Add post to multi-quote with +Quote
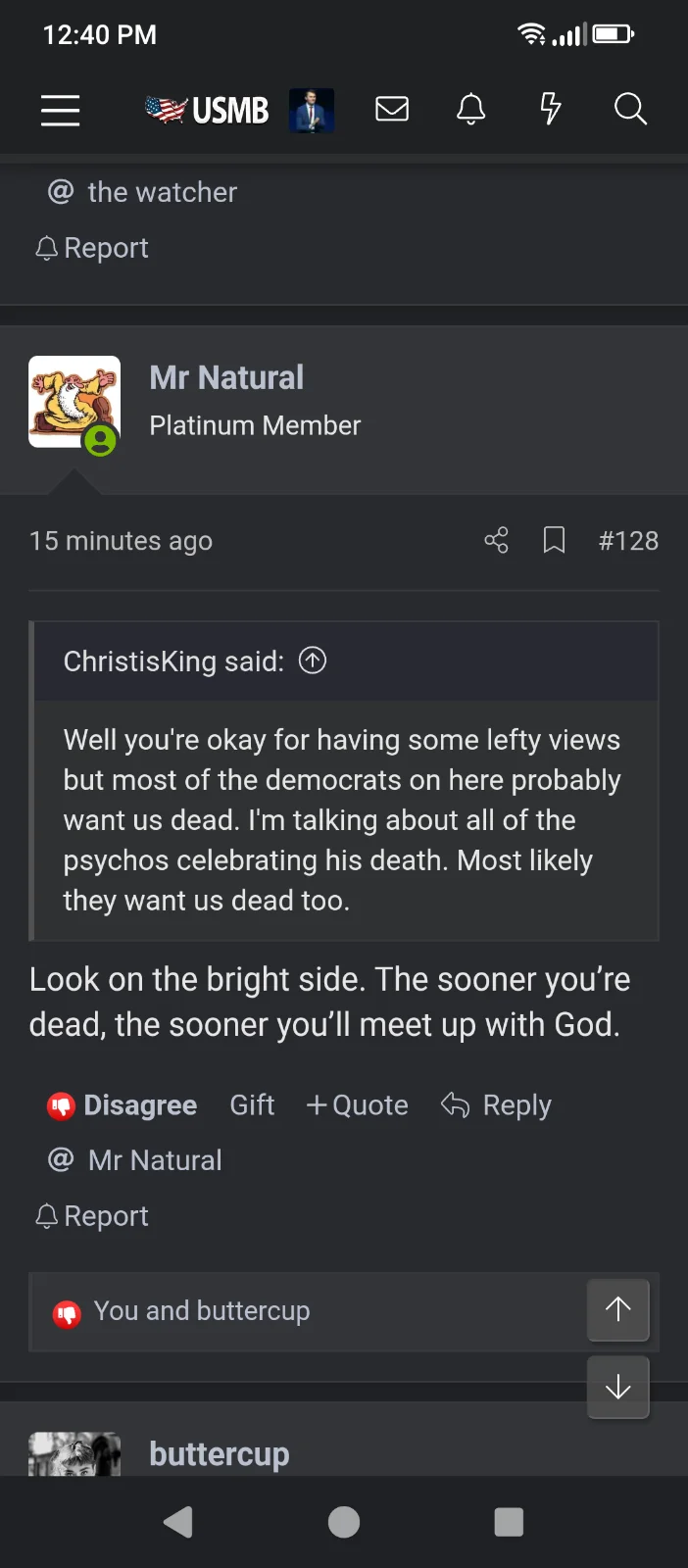 [357, 1105]
